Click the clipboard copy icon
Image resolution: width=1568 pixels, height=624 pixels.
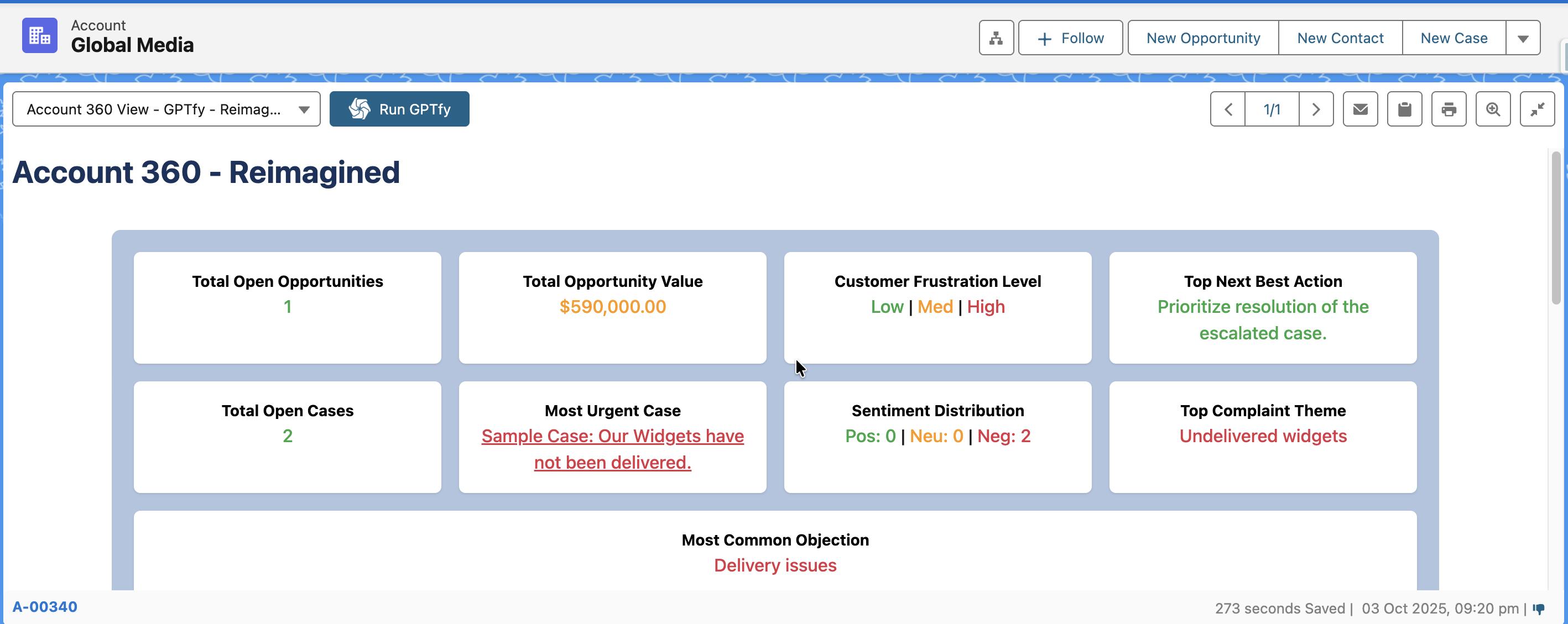(1404, 109)
